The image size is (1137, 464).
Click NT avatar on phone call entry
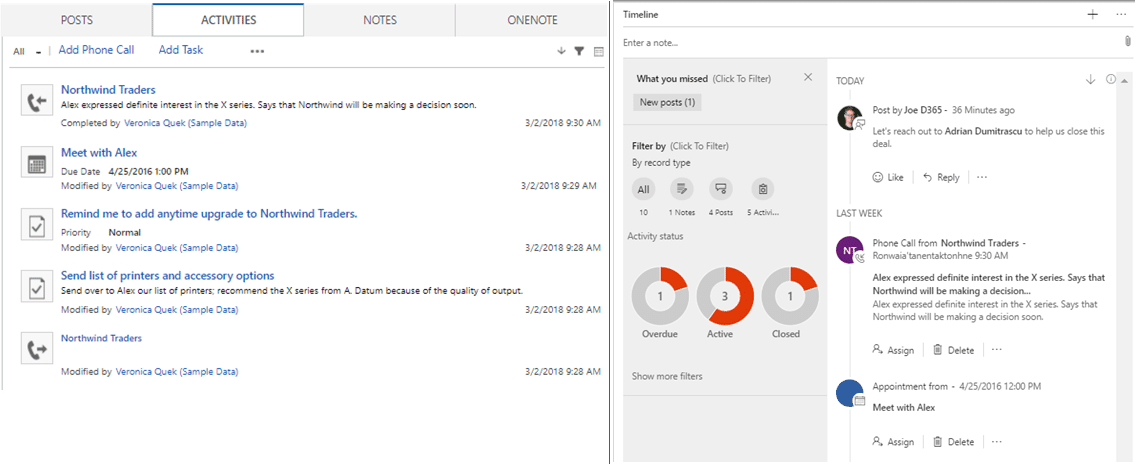coord(849,250)
